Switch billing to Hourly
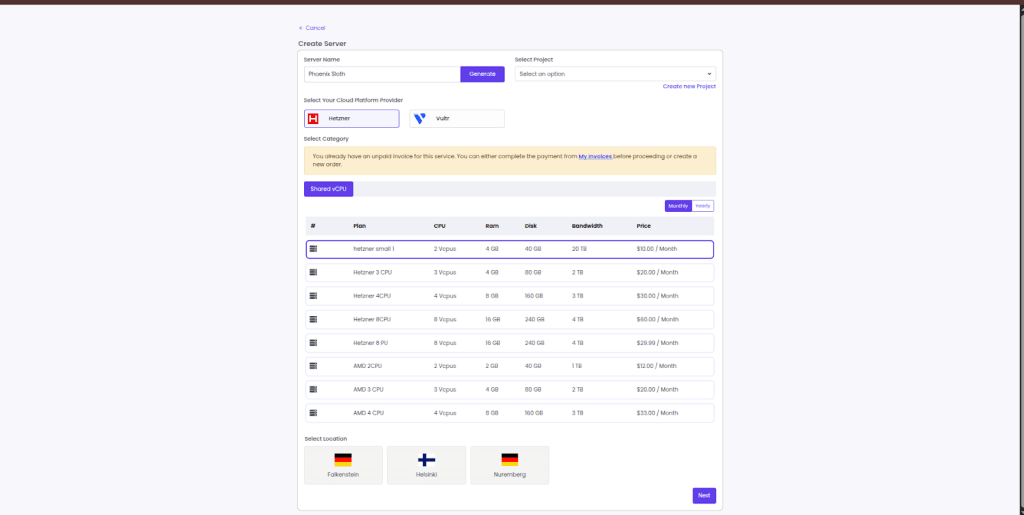Image resolution: width=1024 pixels, height=515 pixels. point(703,206)
